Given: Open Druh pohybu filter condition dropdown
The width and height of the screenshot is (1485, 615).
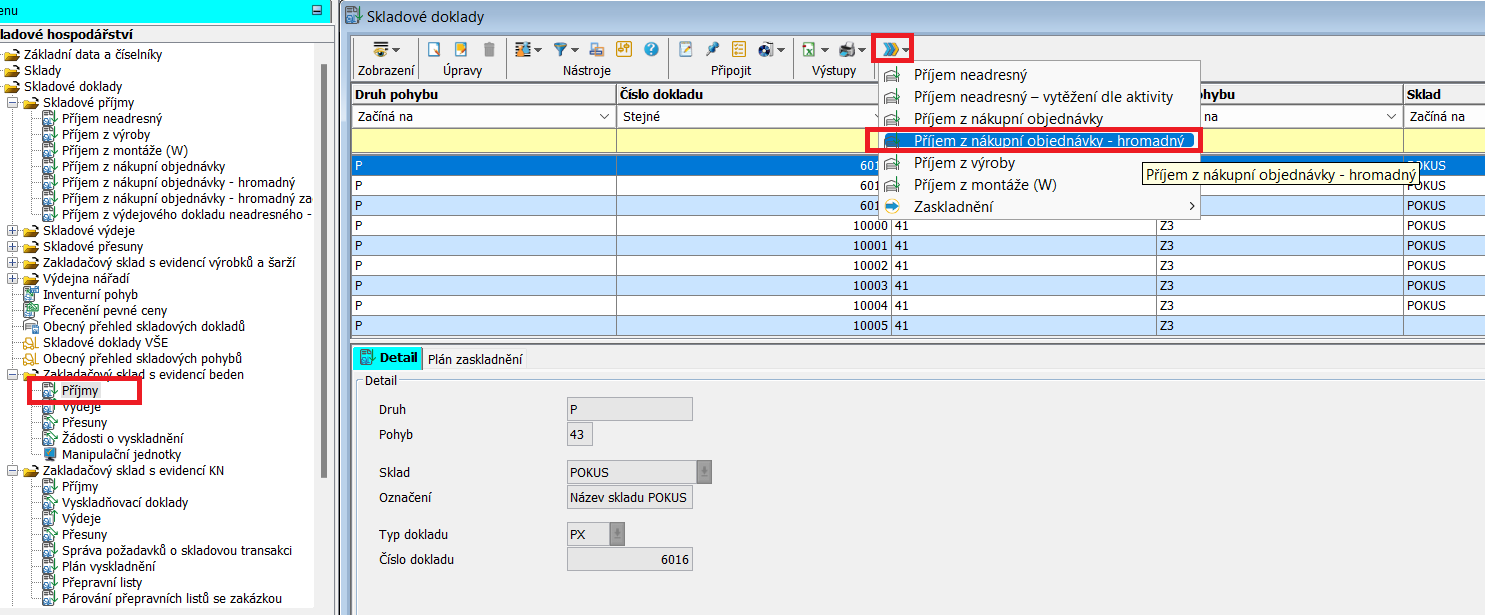Looking at the screenshot, I should click(604, 117).
